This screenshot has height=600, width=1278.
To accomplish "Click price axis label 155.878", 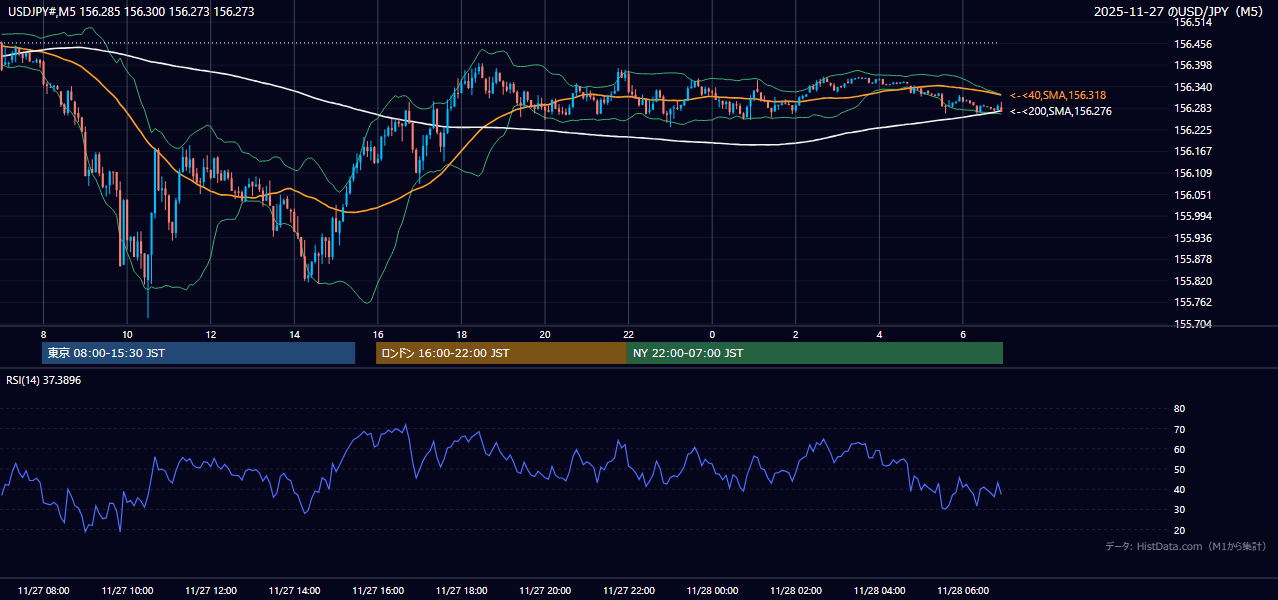I will pyautogui.click(x=1192, y=259).
